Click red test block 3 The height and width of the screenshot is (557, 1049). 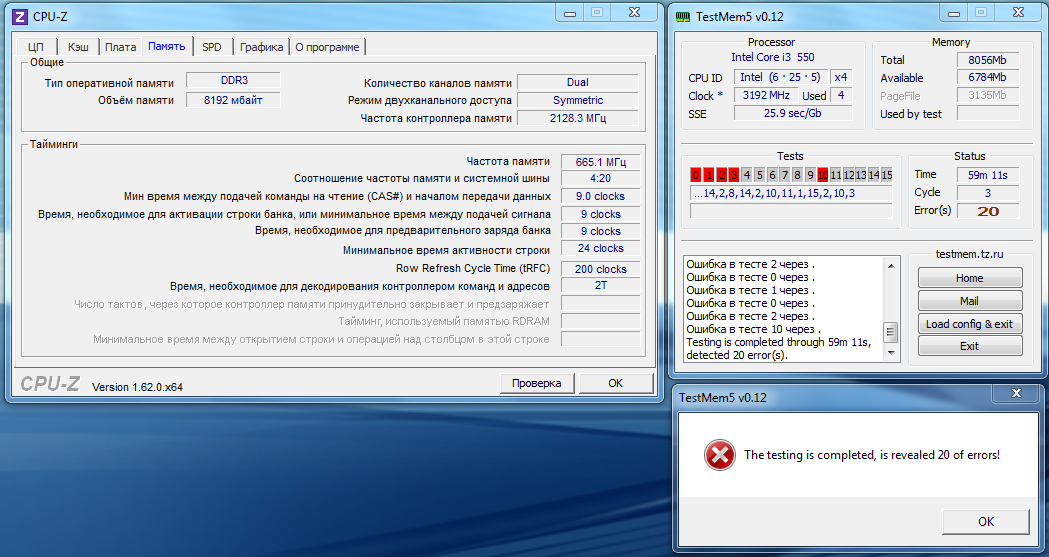(734, 175)
